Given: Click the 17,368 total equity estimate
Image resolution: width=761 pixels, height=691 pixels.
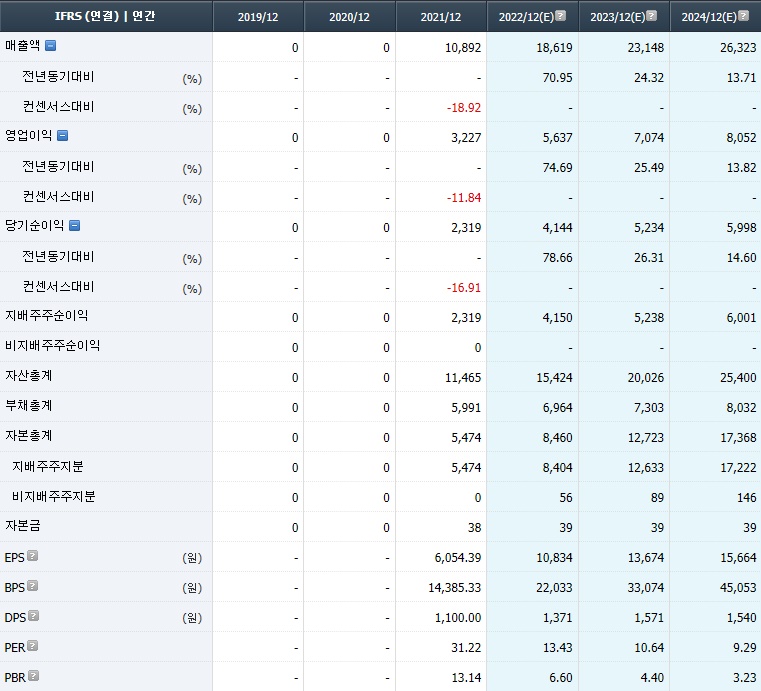Looking at the screenshot, I should pyautogui.click(x=738, y=438).
